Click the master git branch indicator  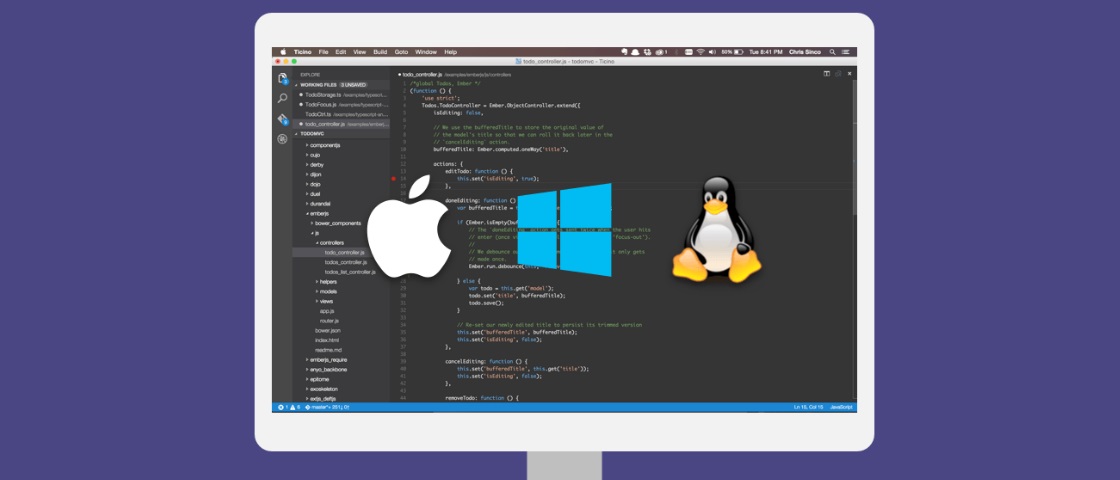tap(326, 407)
